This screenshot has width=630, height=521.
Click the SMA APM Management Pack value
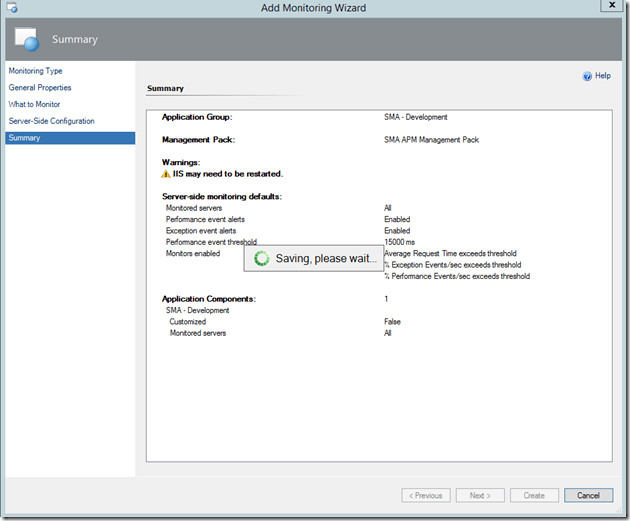(x=431, y=140)
